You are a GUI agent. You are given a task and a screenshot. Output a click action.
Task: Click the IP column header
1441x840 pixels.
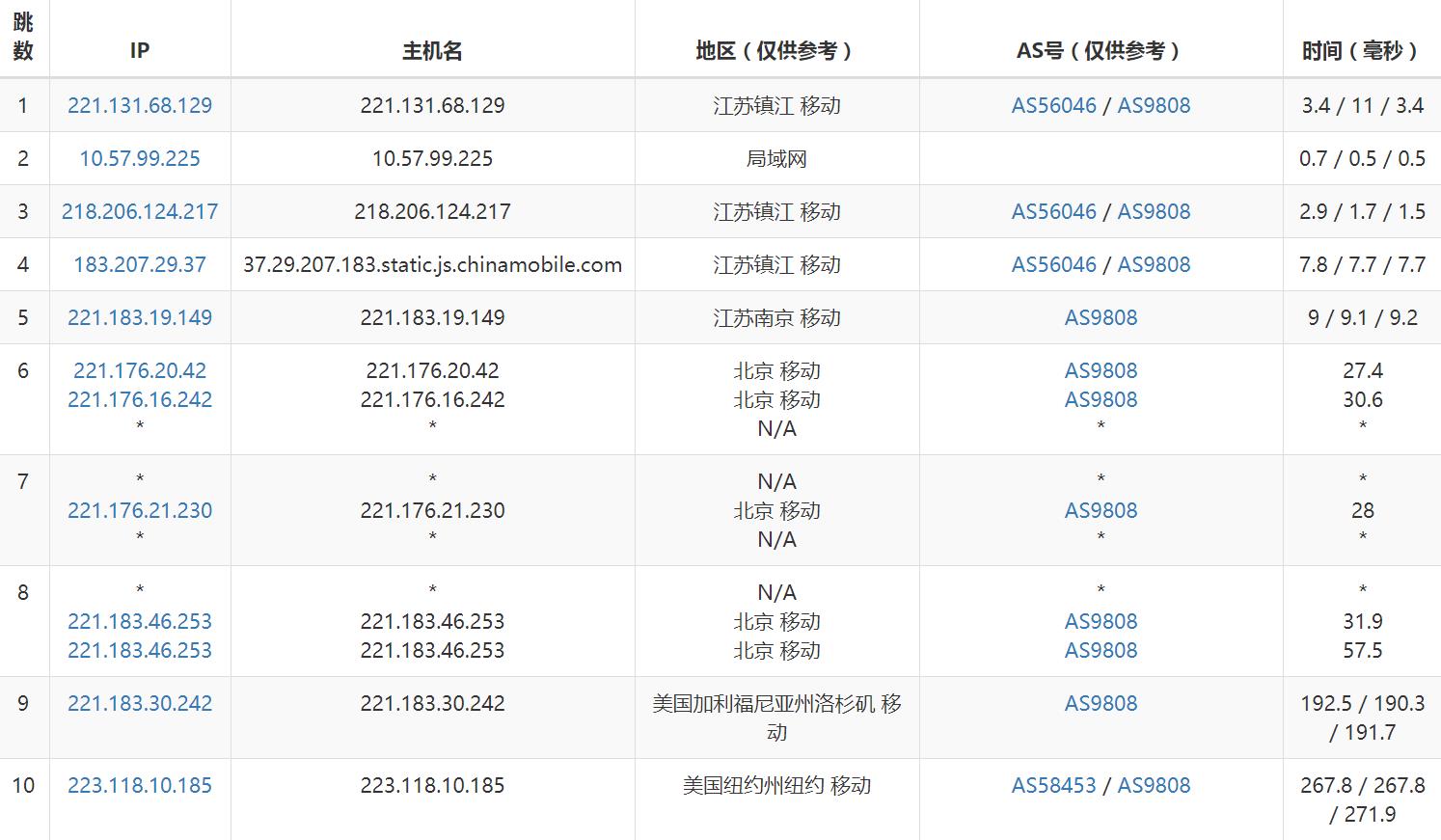(140, 51)
